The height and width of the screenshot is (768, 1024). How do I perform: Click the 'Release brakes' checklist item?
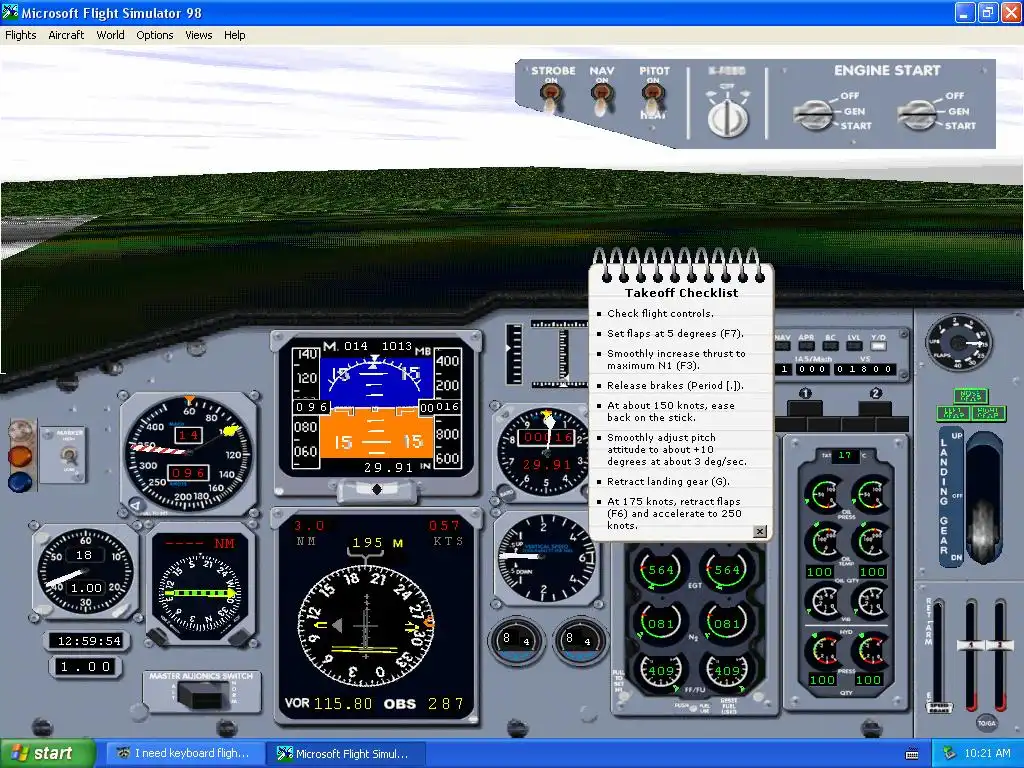(x=675, y=386)
